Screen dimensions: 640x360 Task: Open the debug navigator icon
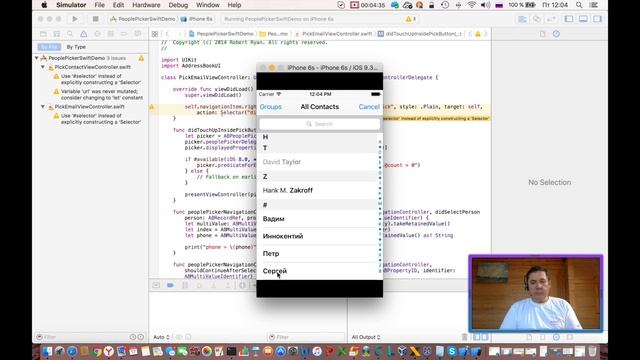click(111, 34)
